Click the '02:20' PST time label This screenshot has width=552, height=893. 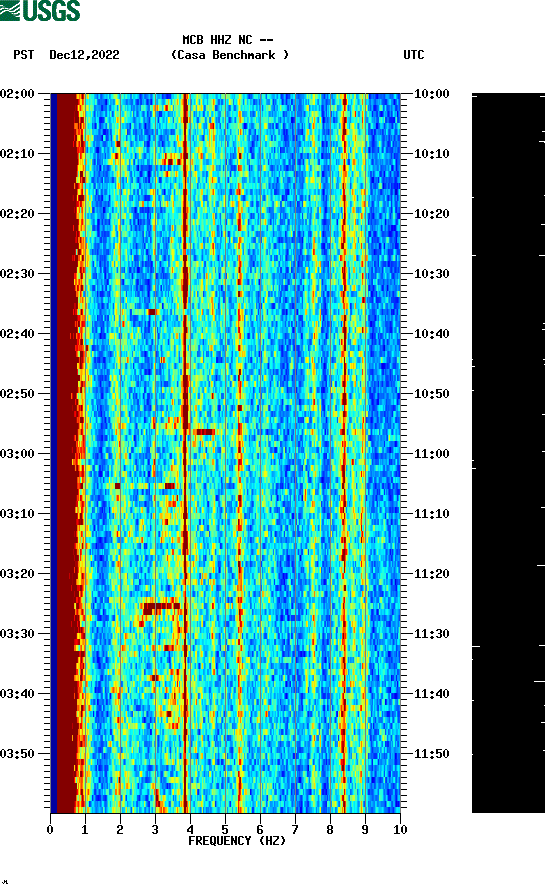click(17, 214)
